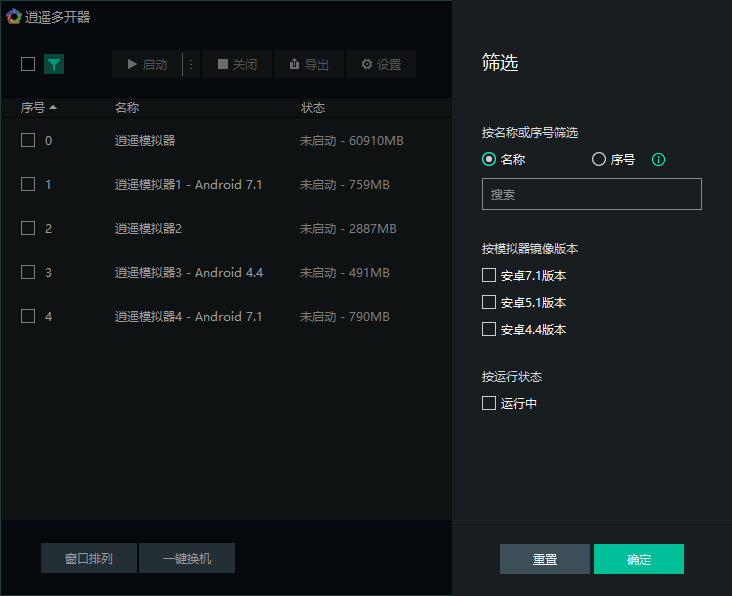Enable the 安卓4.4版本 filter checkbox
Screen dimensions: 732x596
pyautogui.click(x=489, y=329)
